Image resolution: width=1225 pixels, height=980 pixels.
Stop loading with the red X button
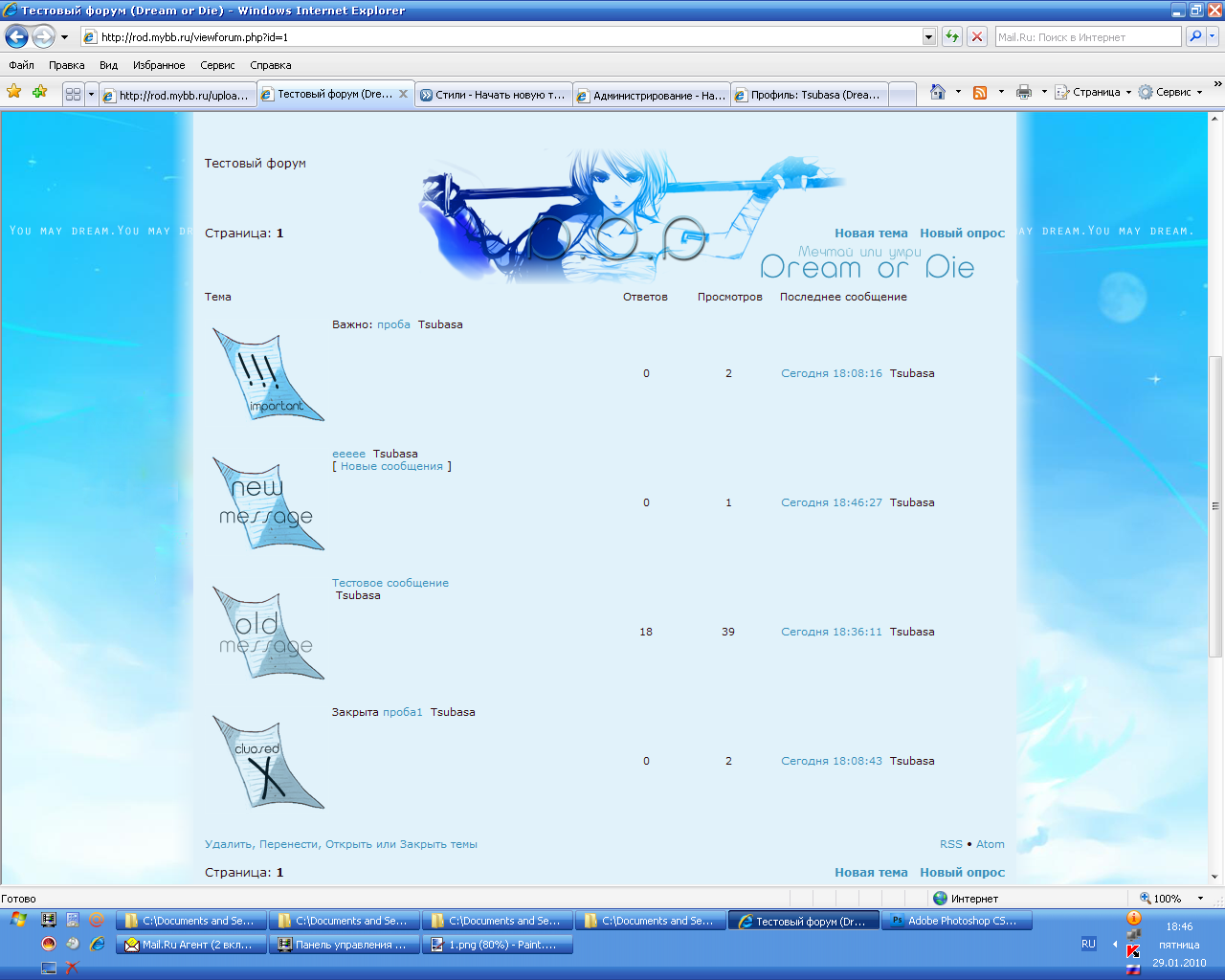(x=977, y=37)
